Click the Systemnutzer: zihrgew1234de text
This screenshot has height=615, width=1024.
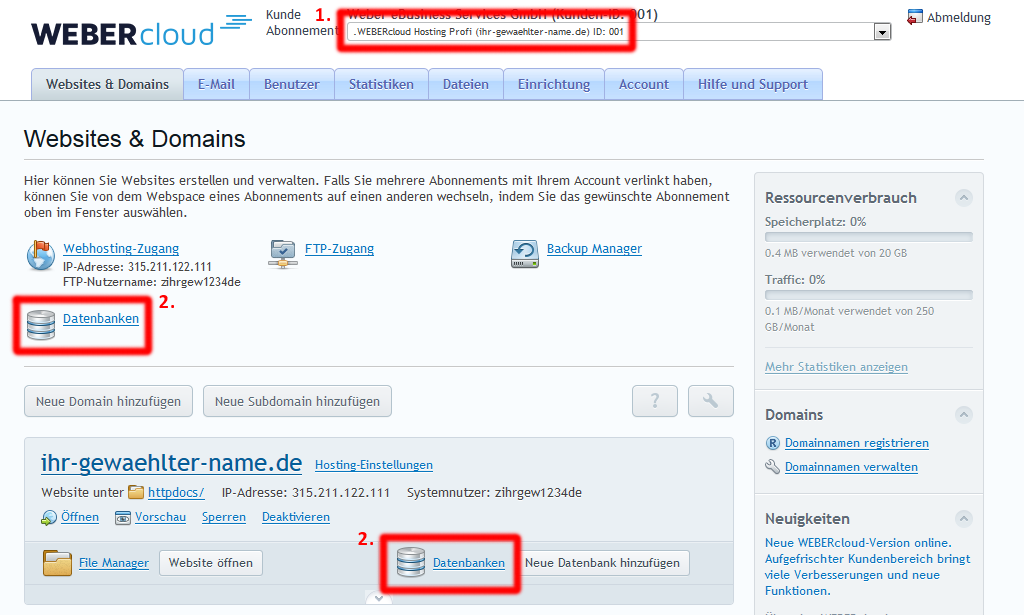pos(494,493)
